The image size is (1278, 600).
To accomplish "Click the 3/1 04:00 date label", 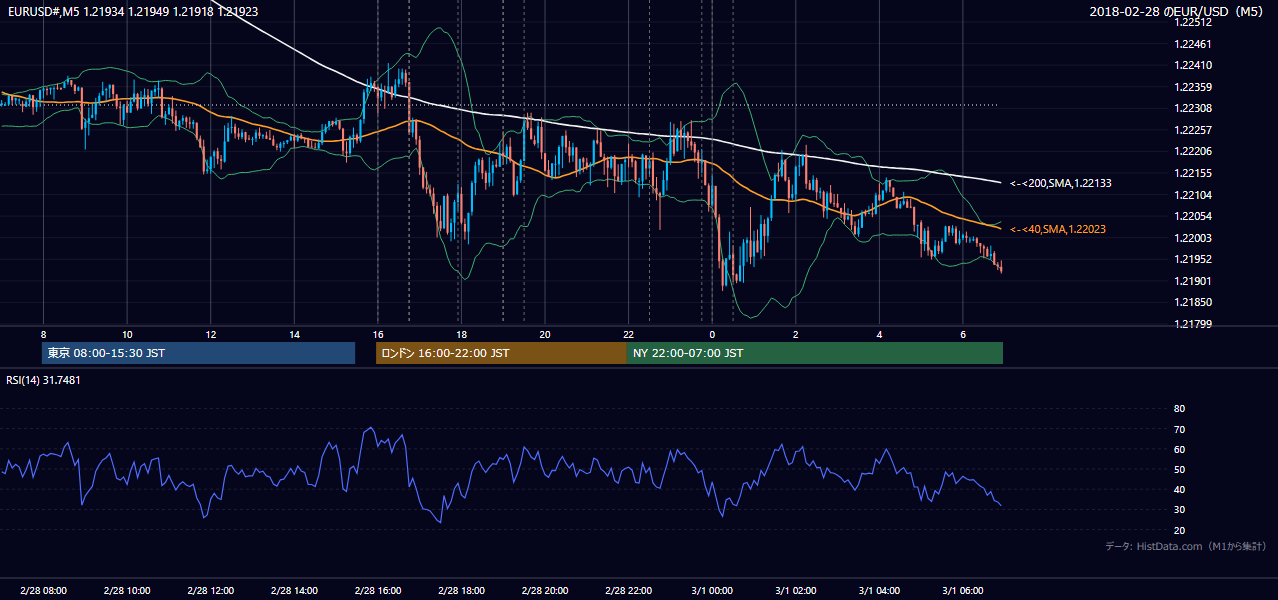I will coord(879,591).
